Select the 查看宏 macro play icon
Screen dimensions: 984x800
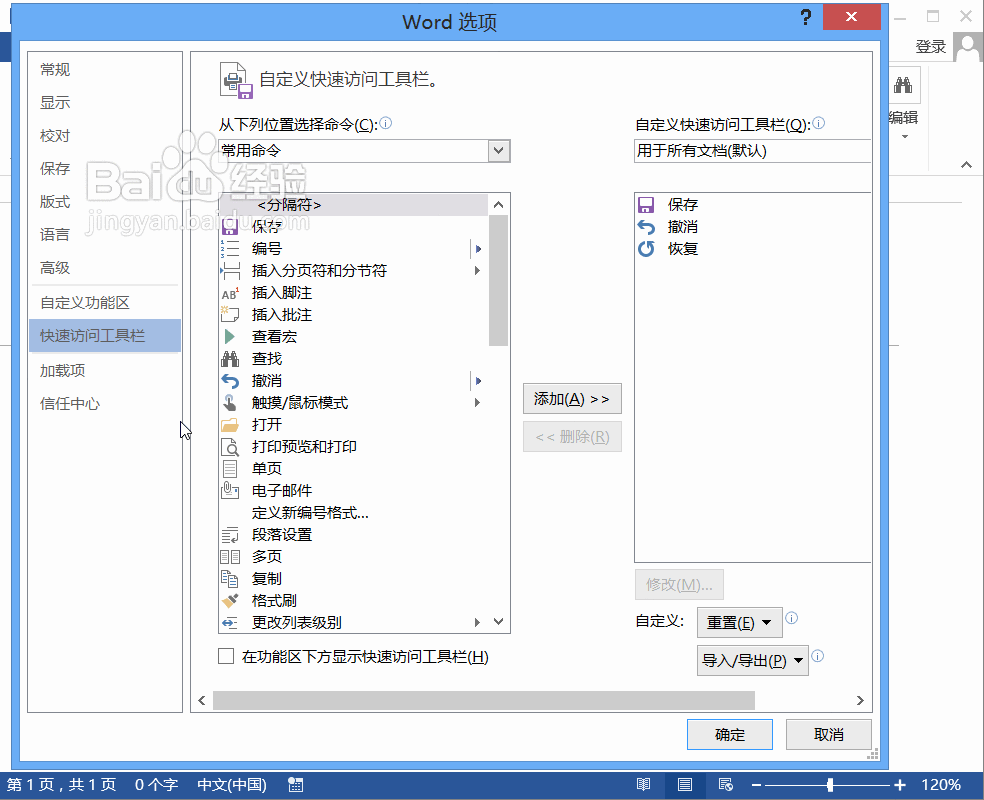coord(230,337)
